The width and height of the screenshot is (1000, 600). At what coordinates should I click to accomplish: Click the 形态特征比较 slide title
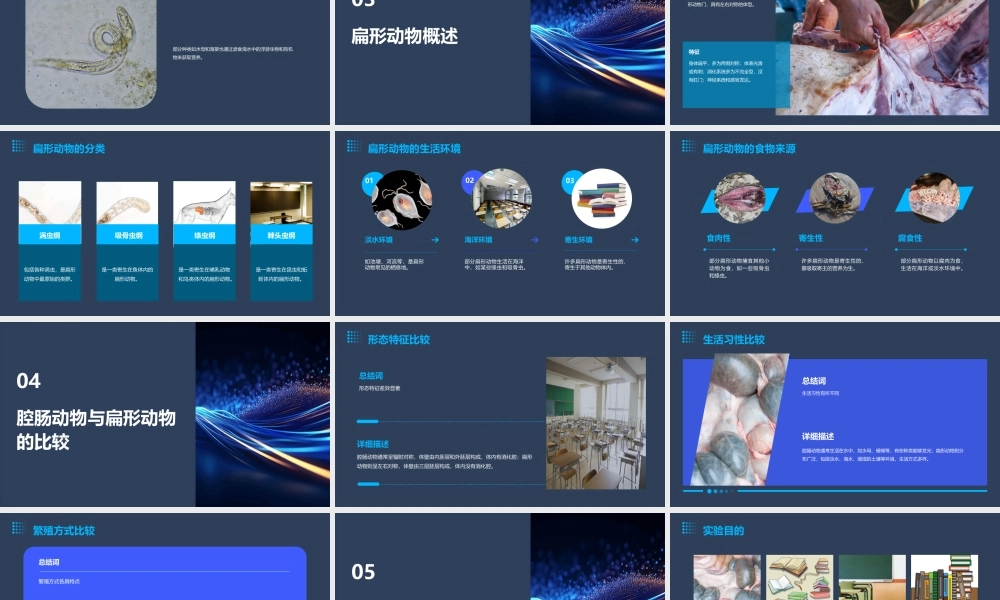[399, 340]
